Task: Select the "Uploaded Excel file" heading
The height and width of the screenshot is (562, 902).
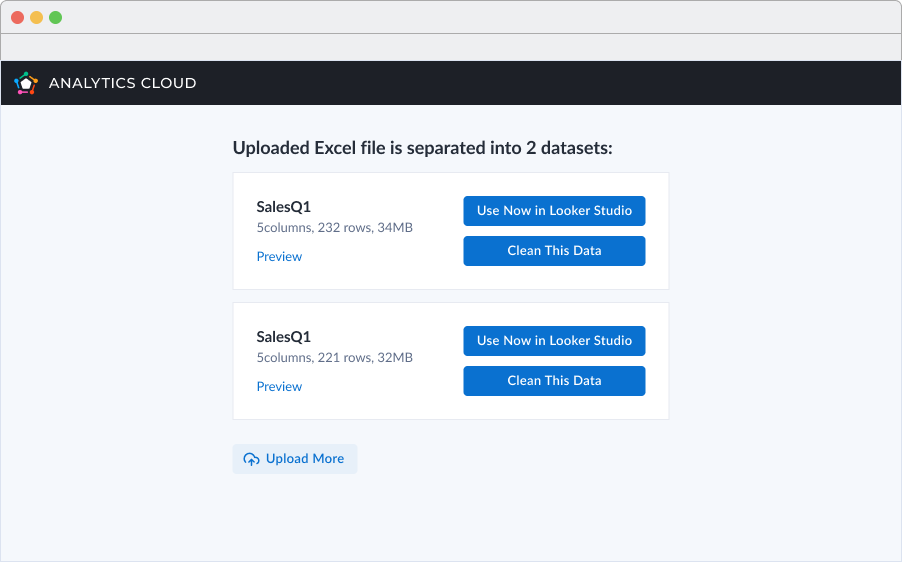Action: (x=422, y=148)
